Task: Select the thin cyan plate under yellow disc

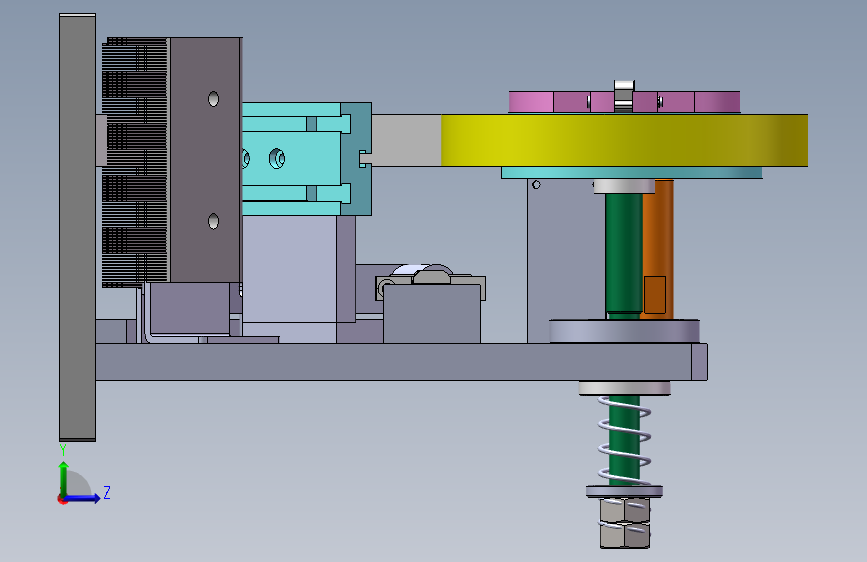Action: click(x=631, y=173)
